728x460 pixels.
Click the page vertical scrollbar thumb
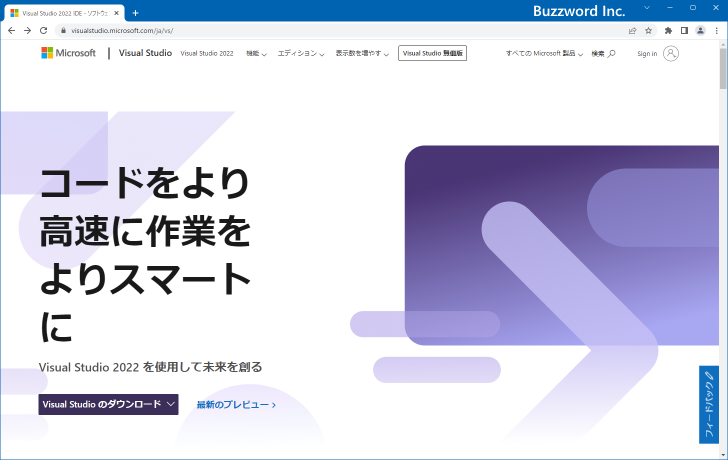click(723, 68)
